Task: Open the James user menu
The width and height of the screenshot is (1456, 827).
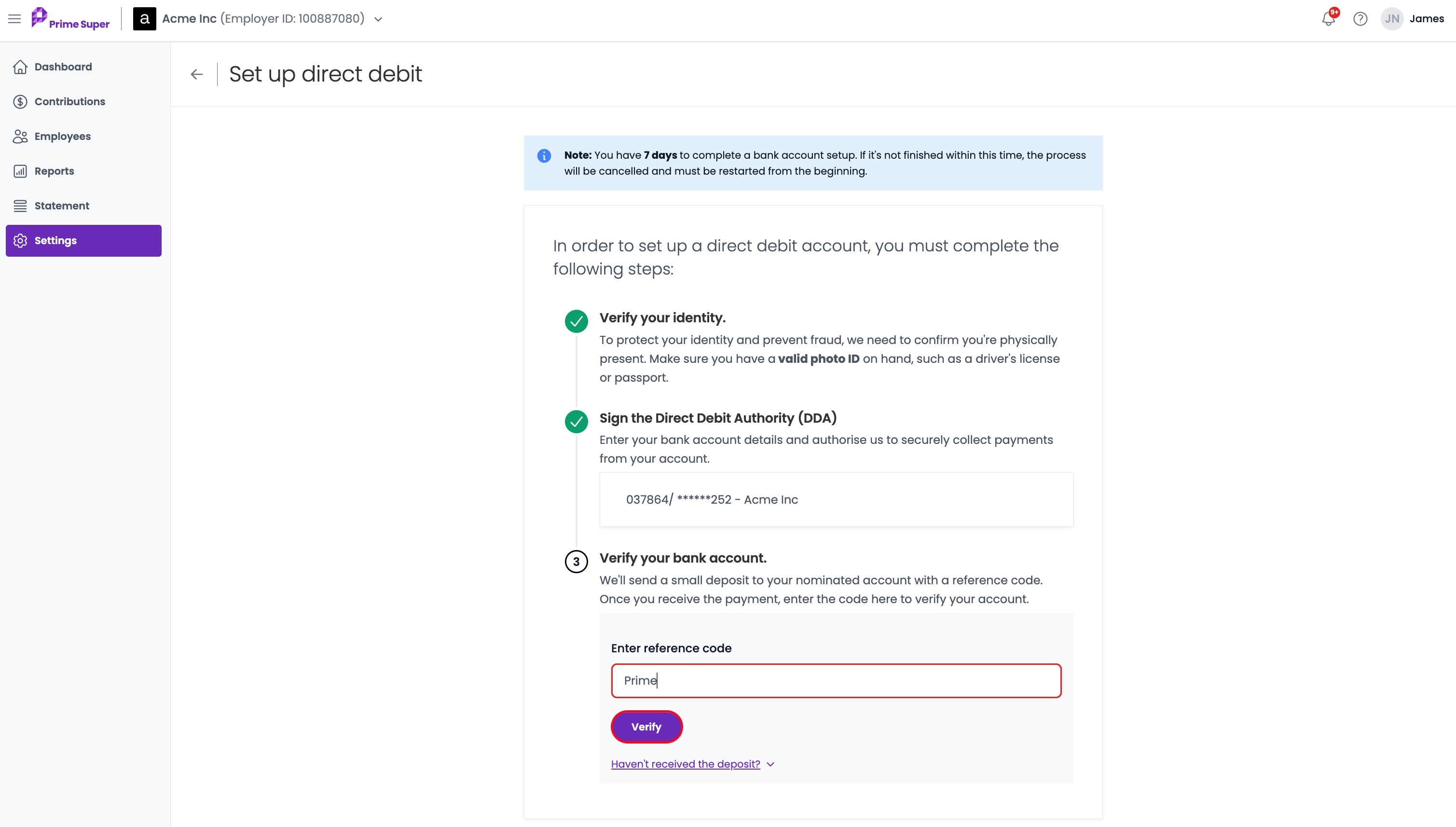Action: coord(1427,19)
